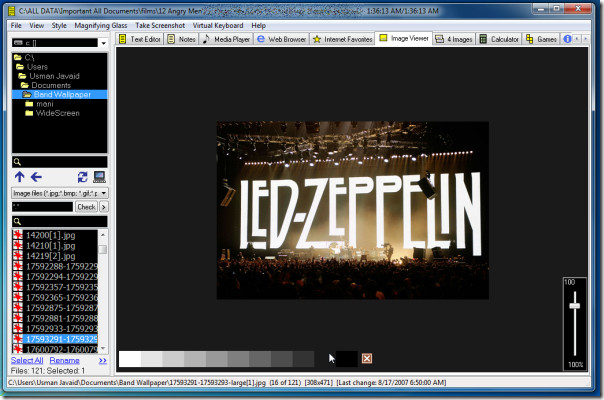The height and width of the screenshot is (400, 604).
Task: Open the Virtual Keyboard menu
Action: (x=218, y=25)
